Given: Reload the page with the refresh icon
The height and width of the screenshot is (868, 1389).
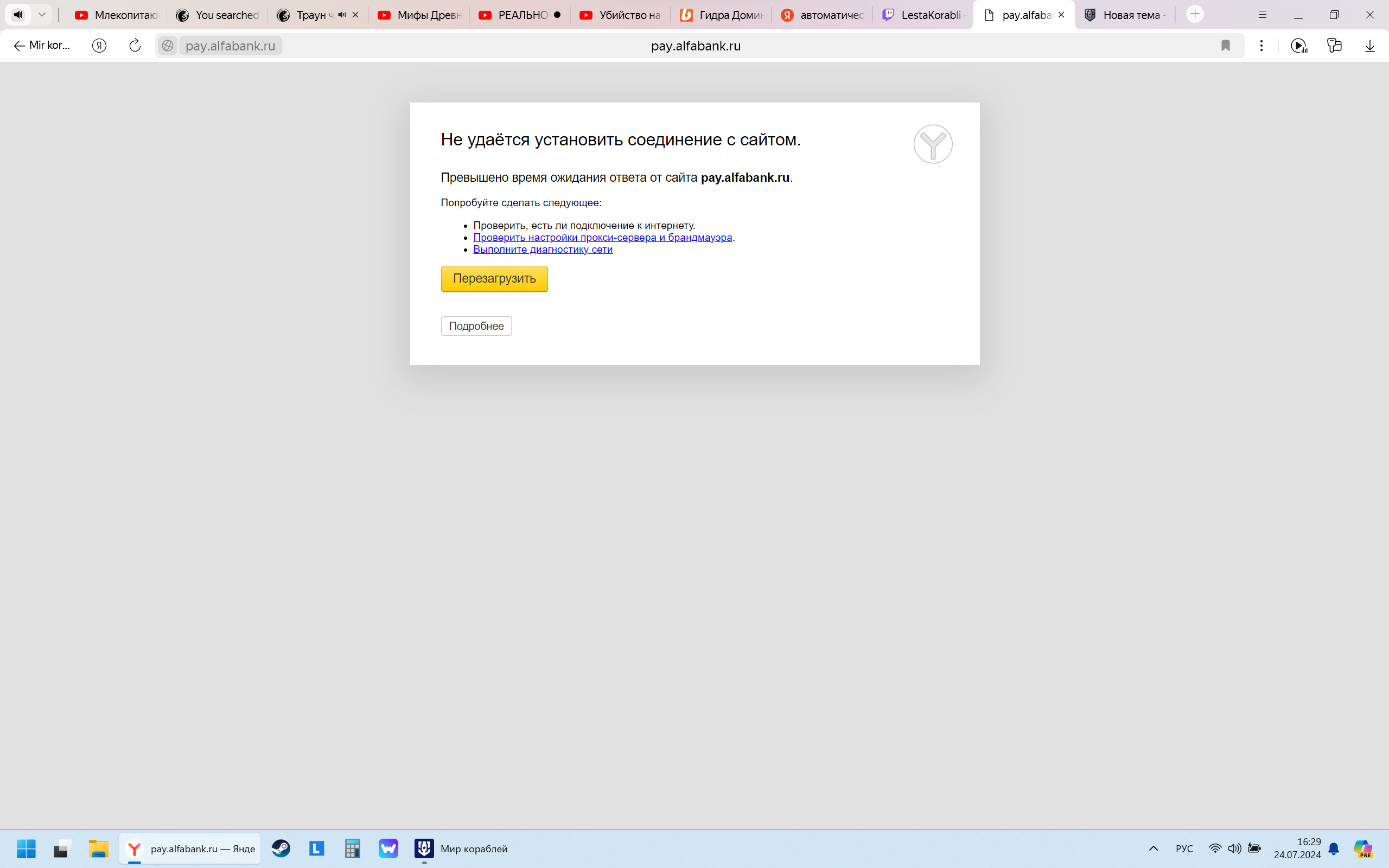Looking at the screenshot, I should (135, 46).
